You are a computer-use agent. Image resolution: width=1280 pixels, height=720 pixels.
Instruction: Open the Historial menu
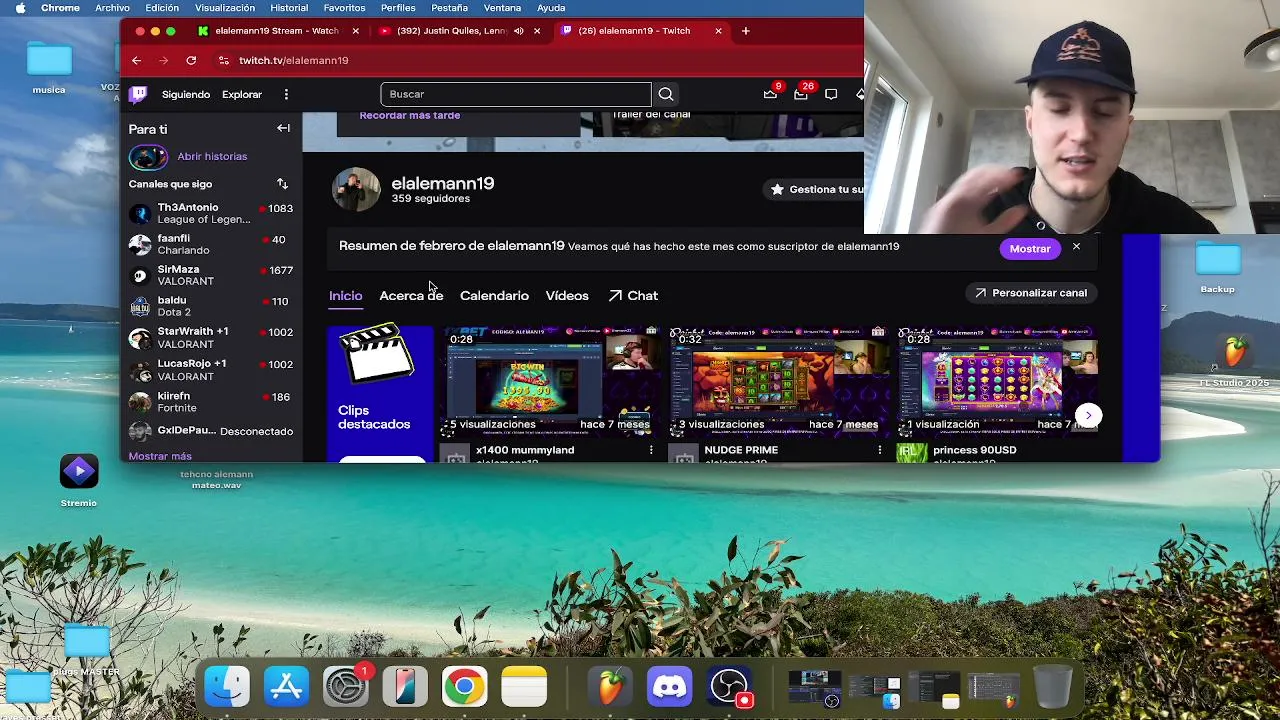pyautogui.click(x=289, y=8)
